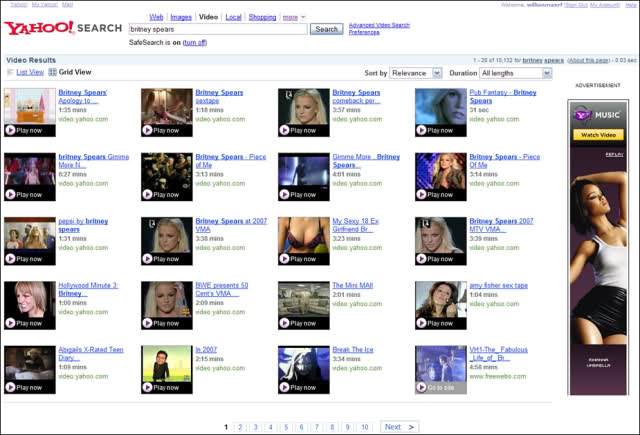Switch to List View link

(x=30, y=72)
